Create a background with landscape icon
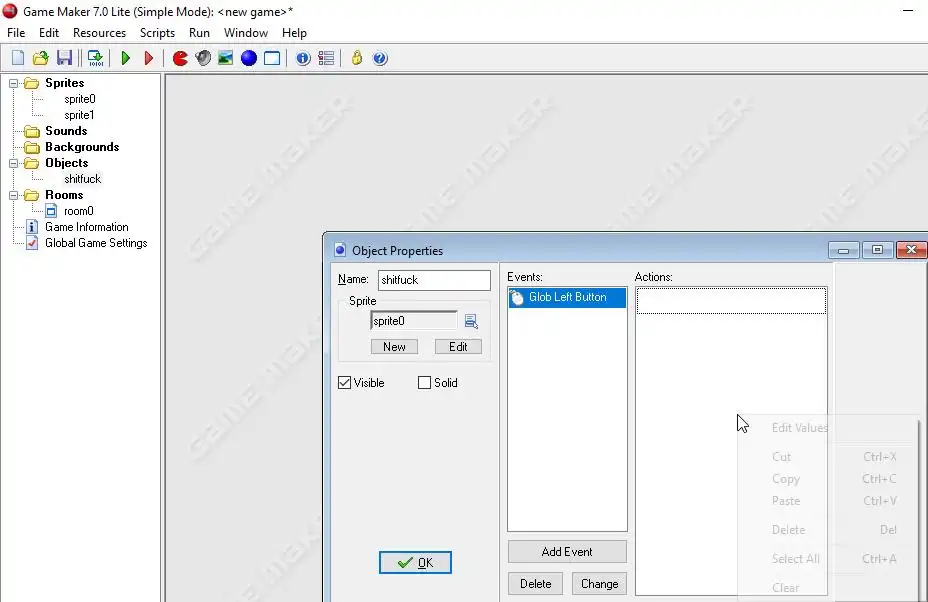The height and width of the screenshot is (602, 928). point(225,58)
